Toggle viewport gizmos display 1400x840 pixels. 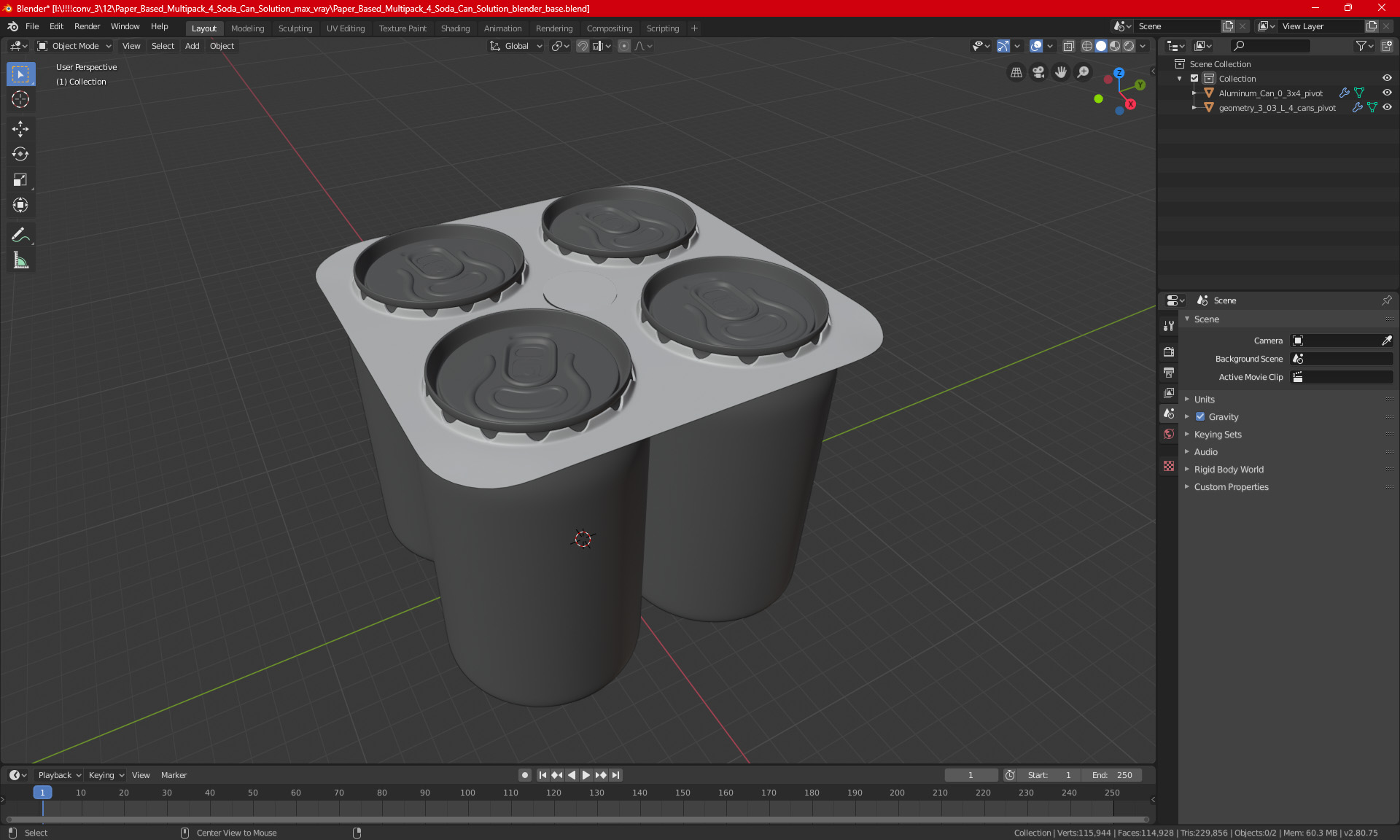pos(1003,46)
